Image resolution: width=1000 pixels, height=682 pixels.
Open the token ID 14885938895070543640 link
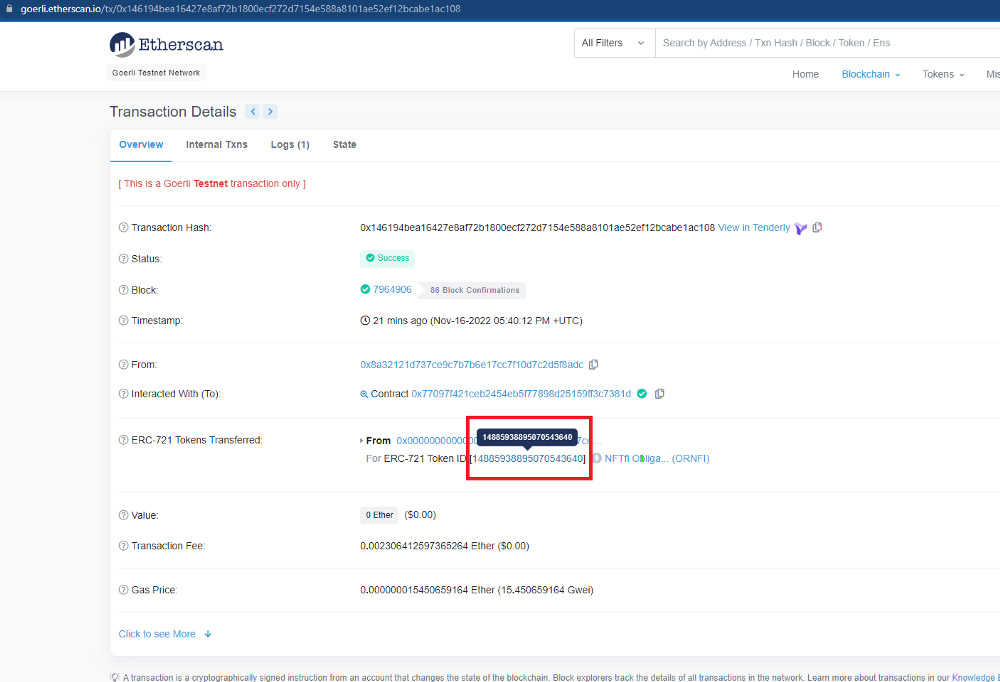tap(527, 459)
